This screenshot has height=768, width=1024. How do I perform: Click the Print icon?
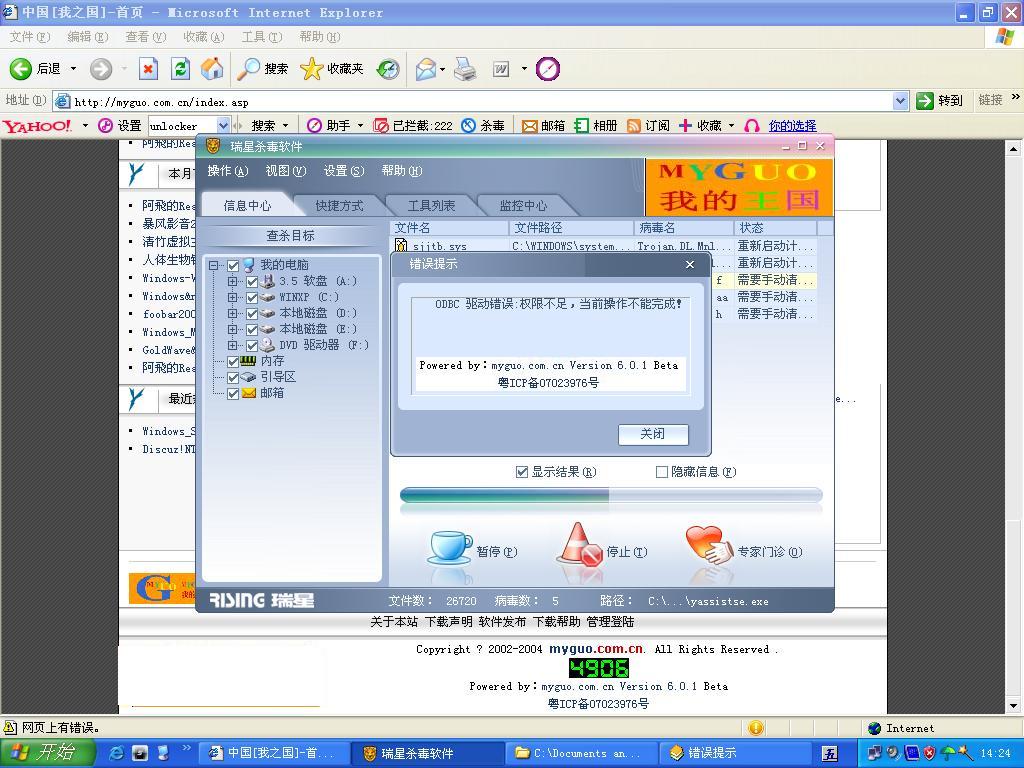(x=465, y=69)
